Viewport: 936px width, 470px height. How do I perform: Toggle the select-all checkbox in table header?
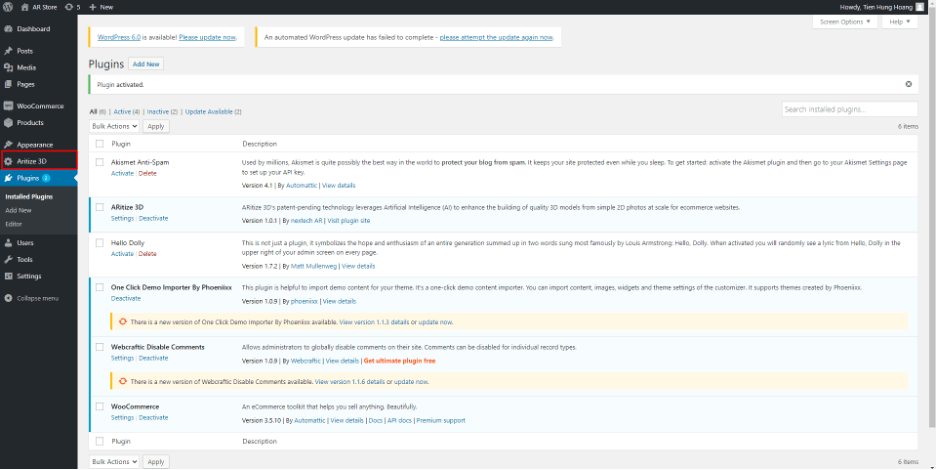100,144
